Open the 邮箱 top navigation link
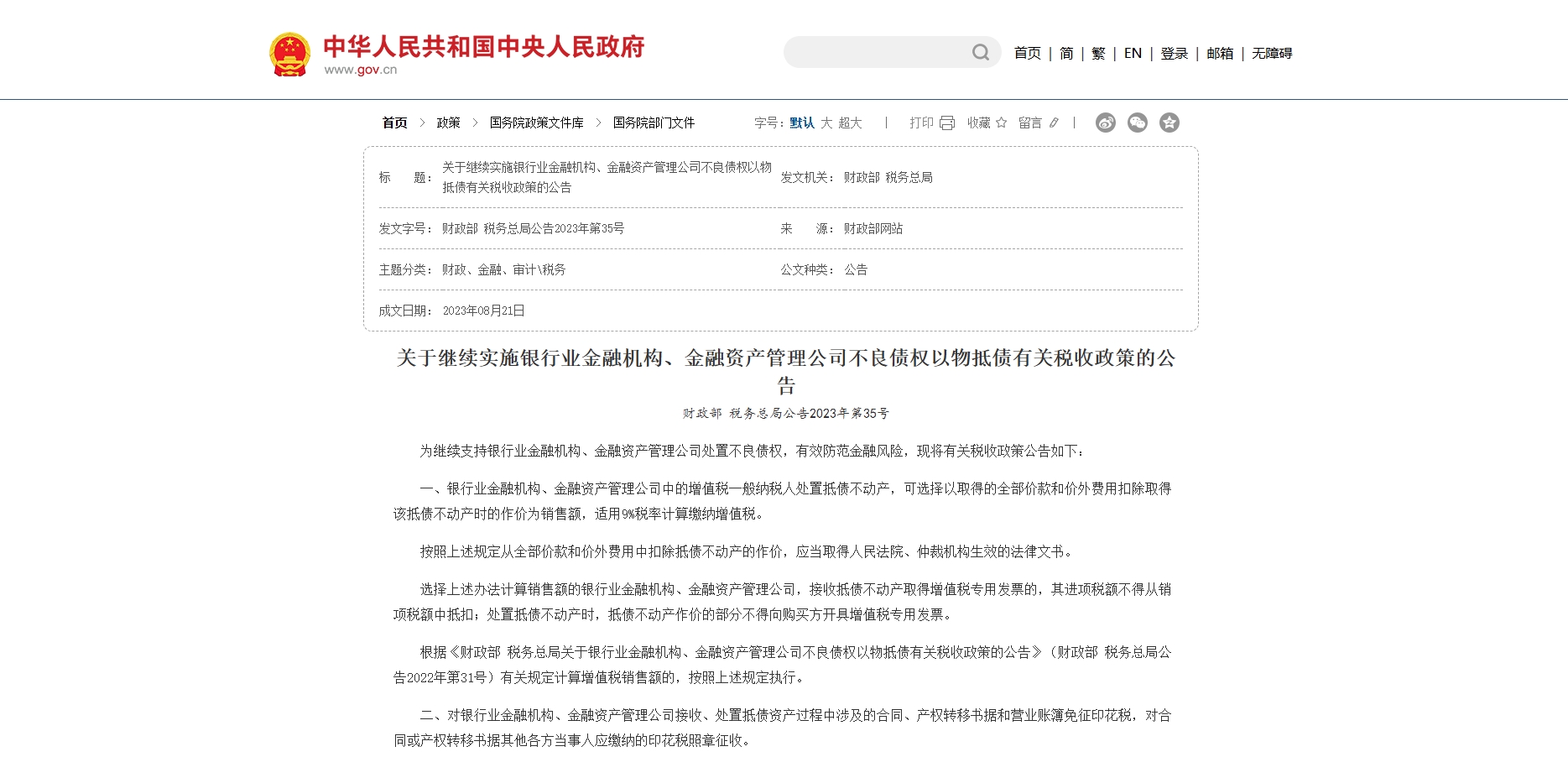The width and height of the screenshot is (1568, 757). click(x=1220, y=53)
